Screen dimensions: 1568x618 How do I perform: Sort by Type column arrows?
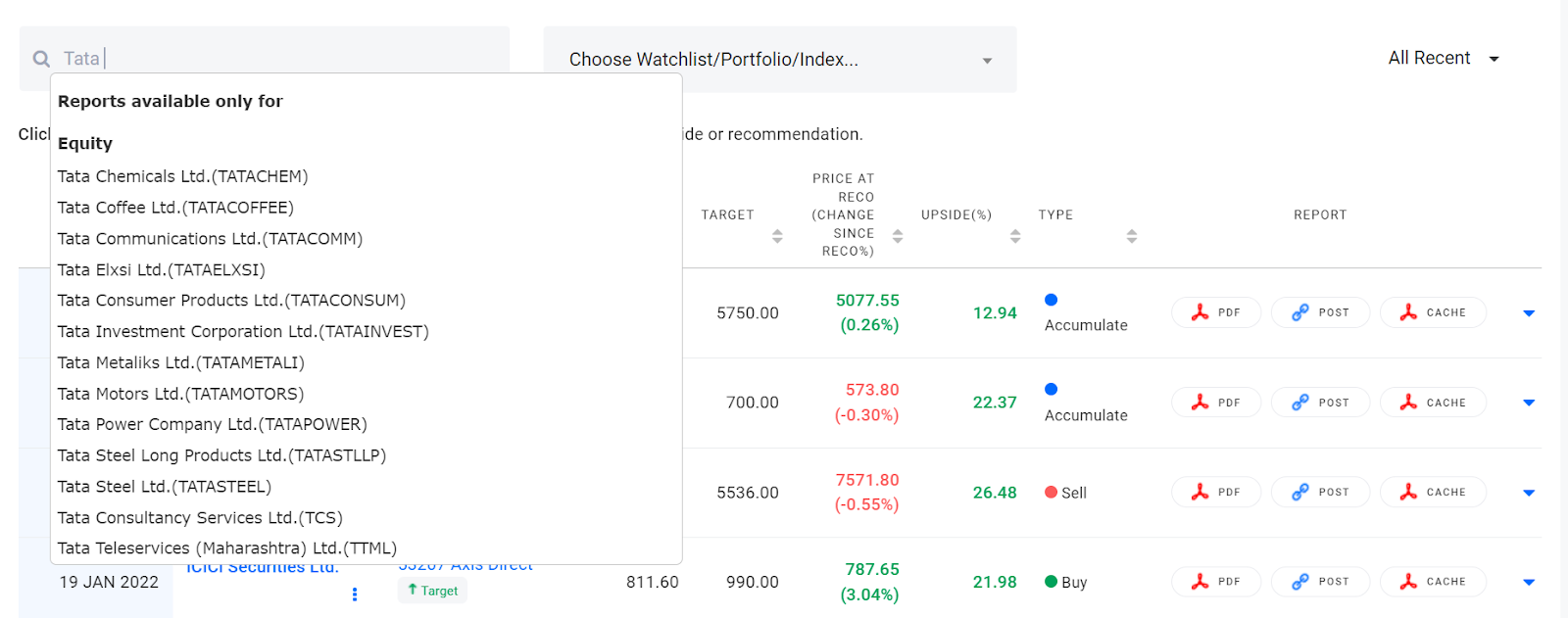tap(1132, 236)
